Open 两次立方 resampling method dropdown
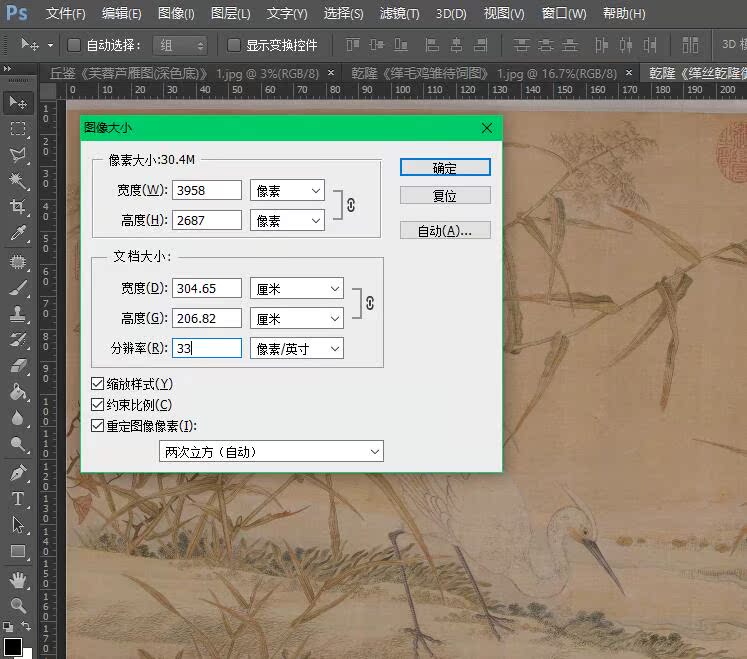 [271, 451]
